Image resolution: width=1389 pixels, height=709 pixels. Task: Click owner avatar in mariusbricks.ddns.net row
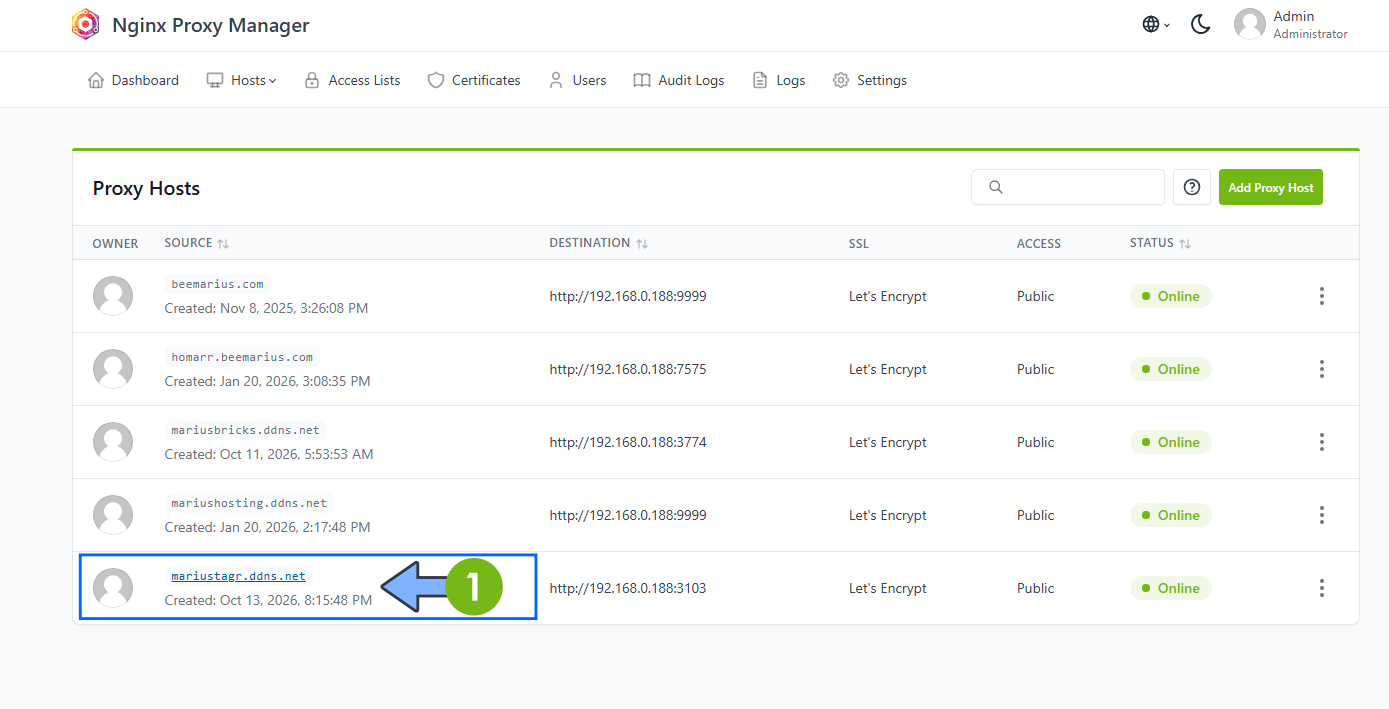pyautogui.click(x=113, y=442)
